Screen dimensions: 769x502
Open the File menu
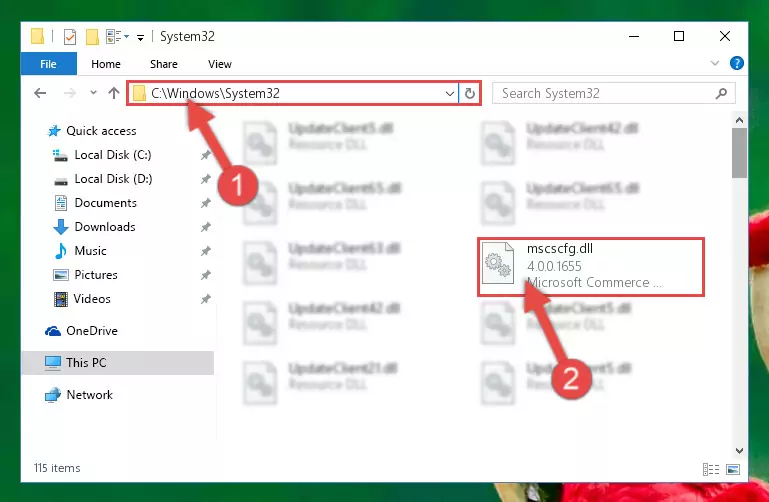coord(49,64)
